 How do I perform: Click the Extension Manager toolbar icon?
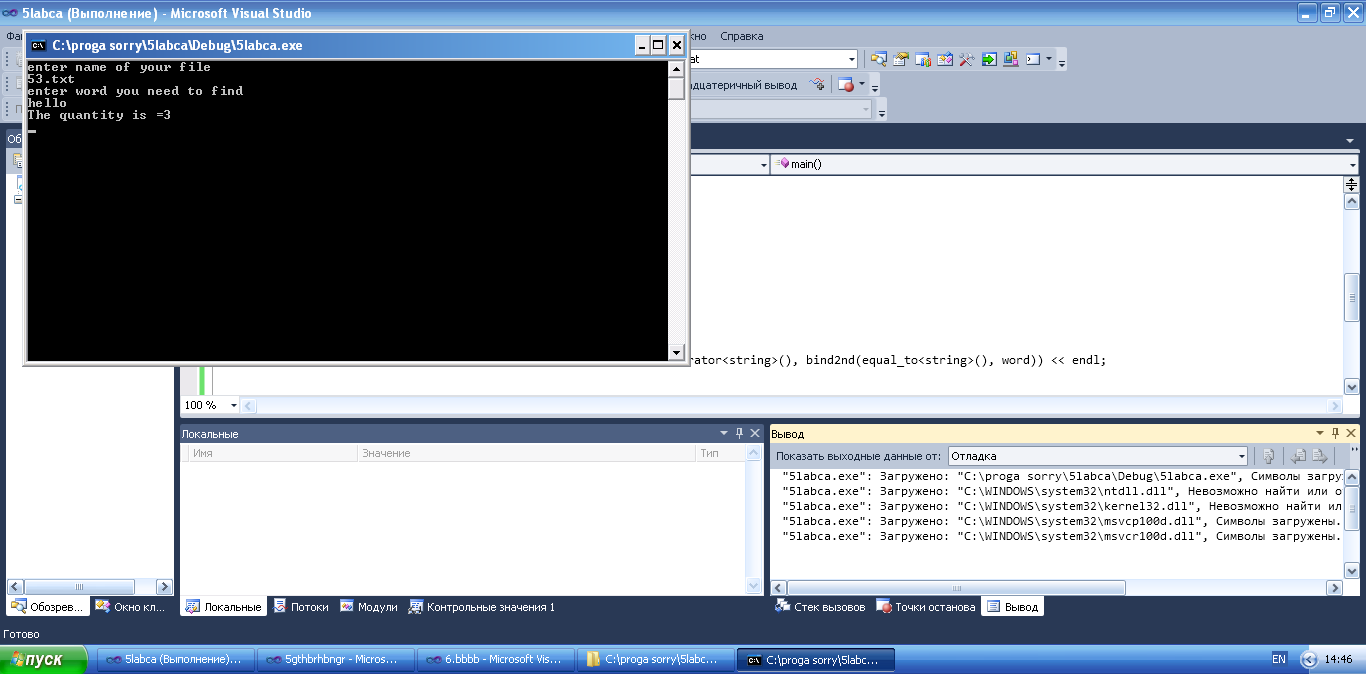pos(1011,59)
